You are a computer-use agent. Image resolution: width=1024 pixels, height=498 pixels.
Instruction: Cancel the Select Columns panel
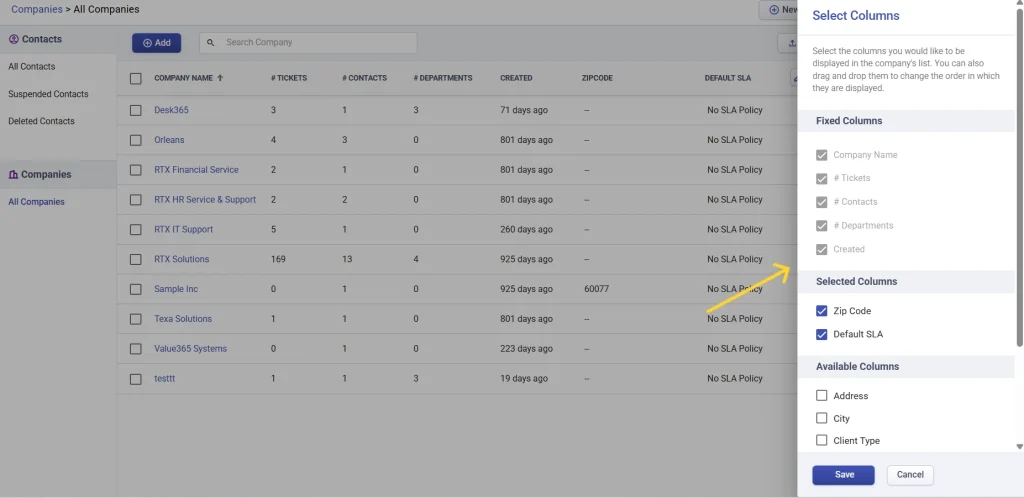(x=910, y=475)
